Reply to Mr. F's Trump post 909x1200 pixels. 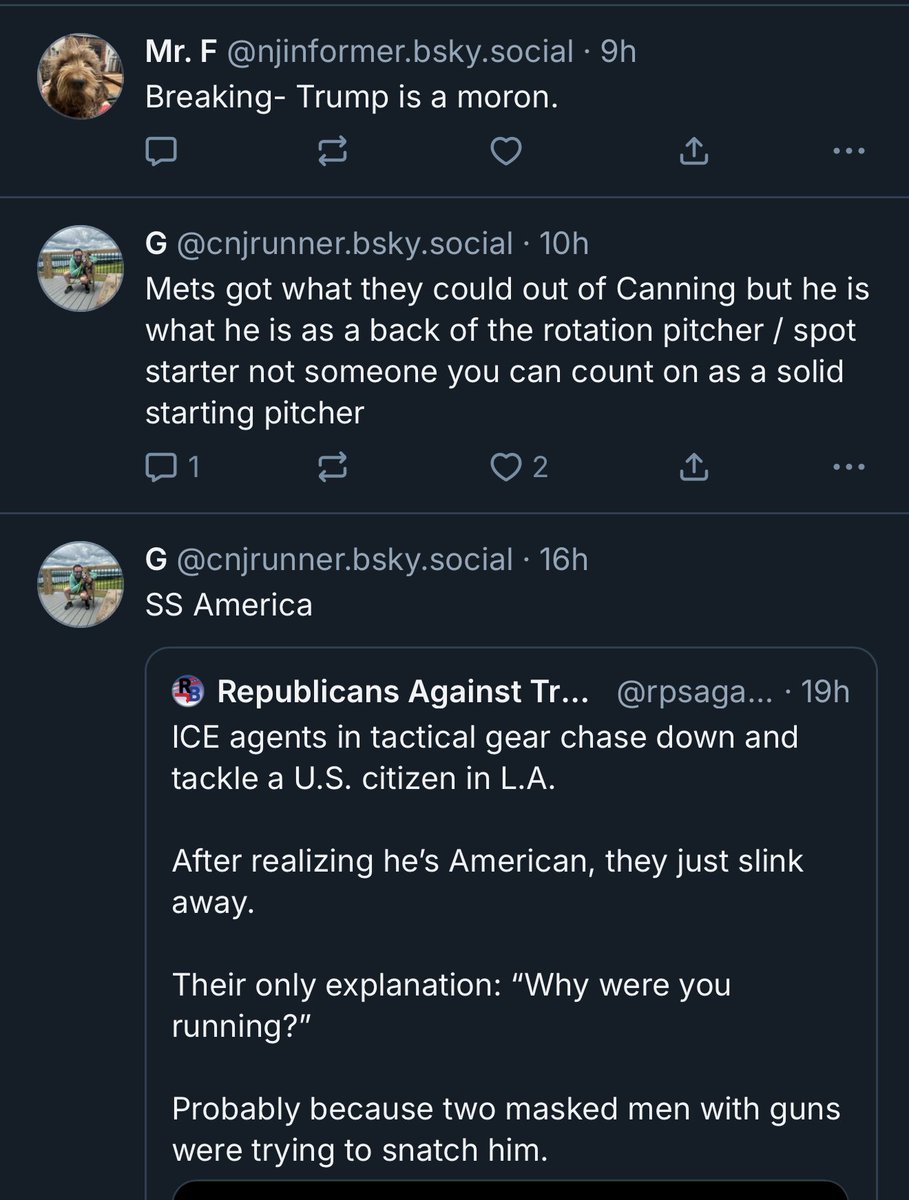click(x=161, y=151)
